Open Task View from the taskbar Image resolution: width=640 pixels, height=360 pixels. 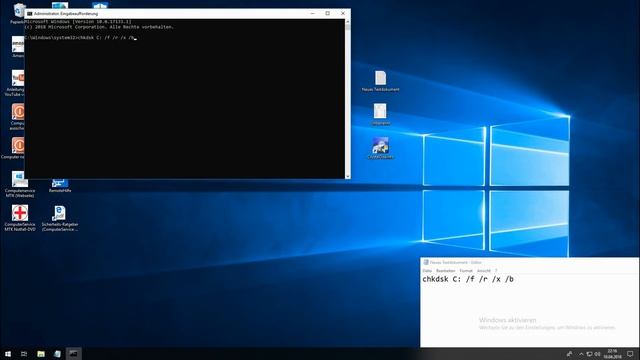coord(24,354)
